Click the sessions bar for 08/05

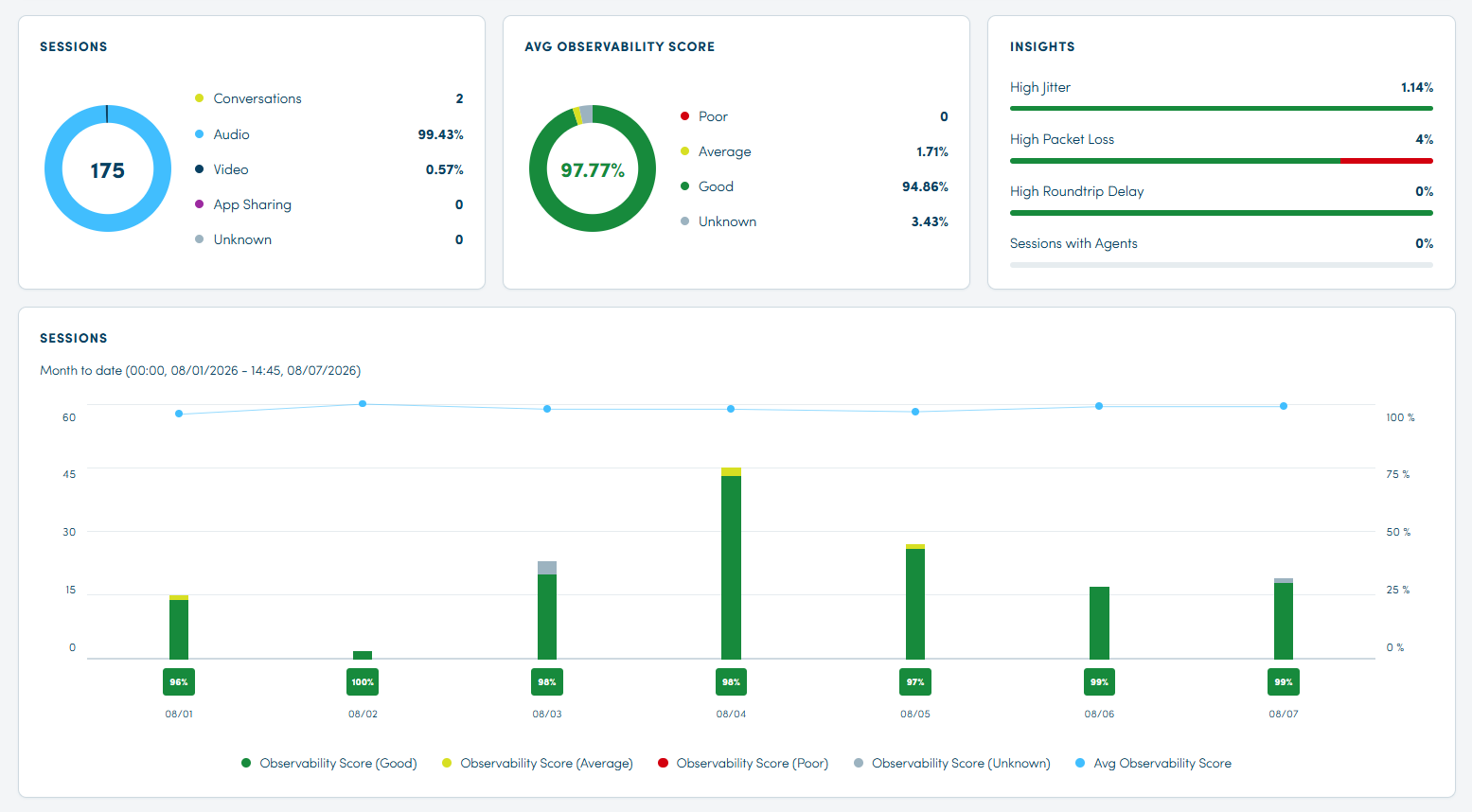[x=915, y=602]
